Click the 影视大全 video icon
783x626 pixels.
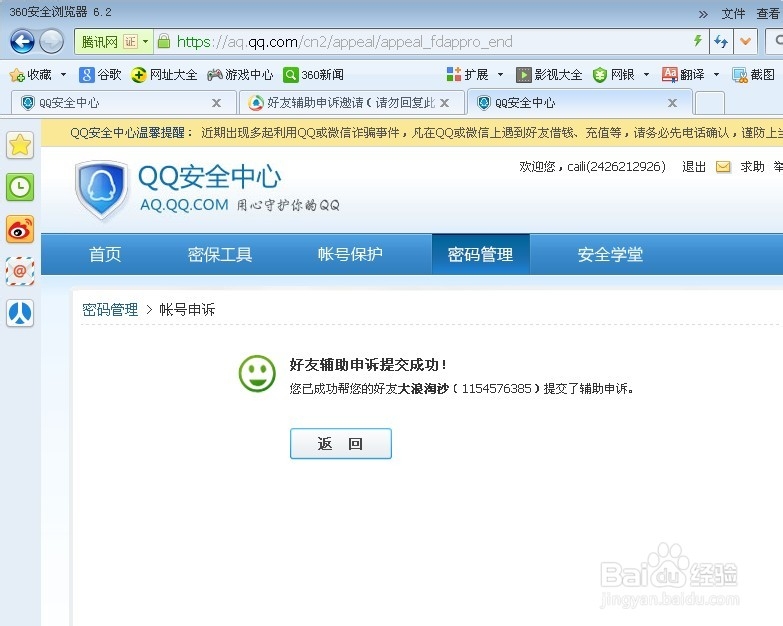click(523, 75)
